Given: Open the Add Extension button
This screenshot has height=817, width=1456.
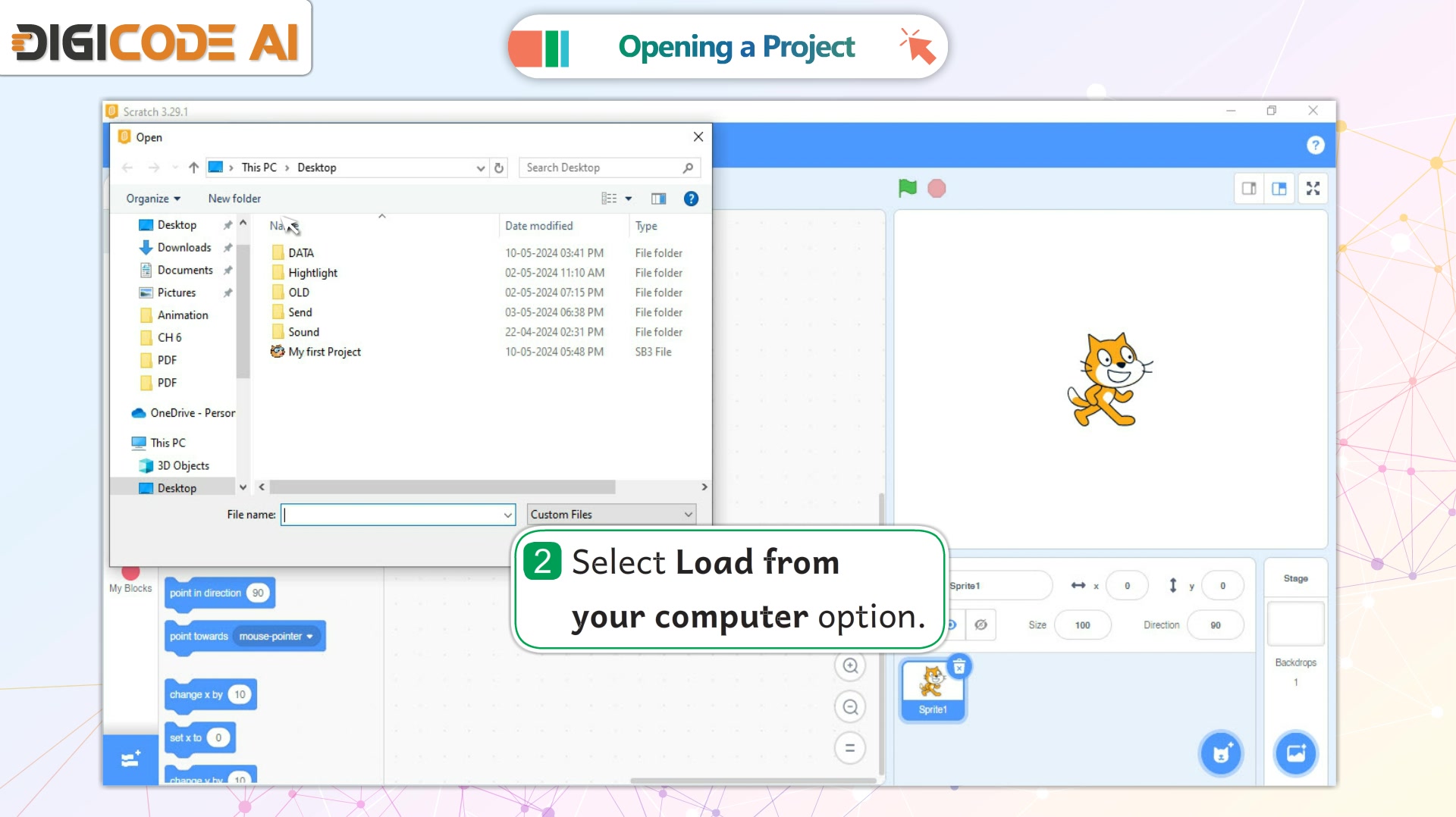Looking at the screenshot, I should (130, 759).
